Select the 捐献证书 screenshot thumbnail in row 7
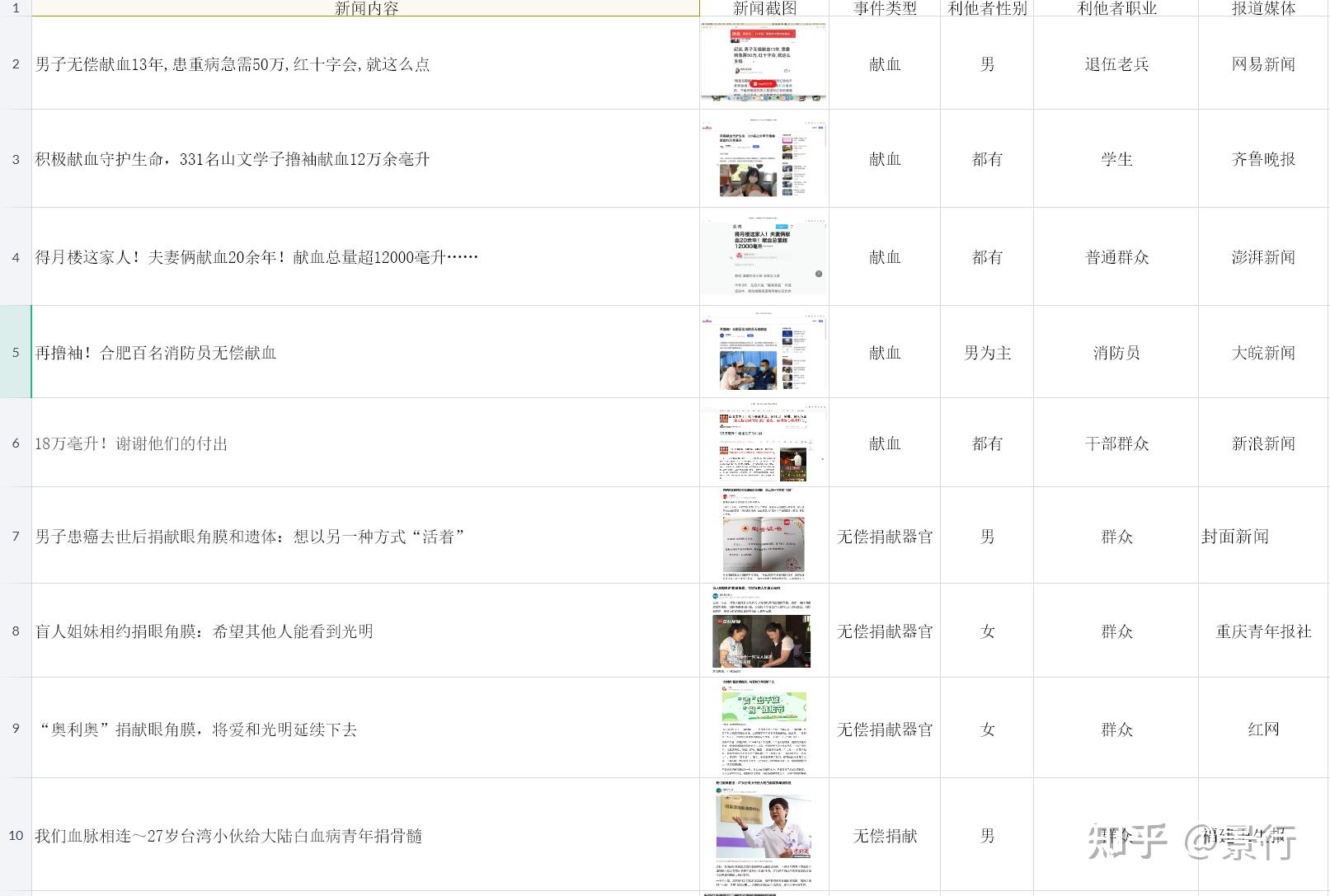 pos(764,535)
